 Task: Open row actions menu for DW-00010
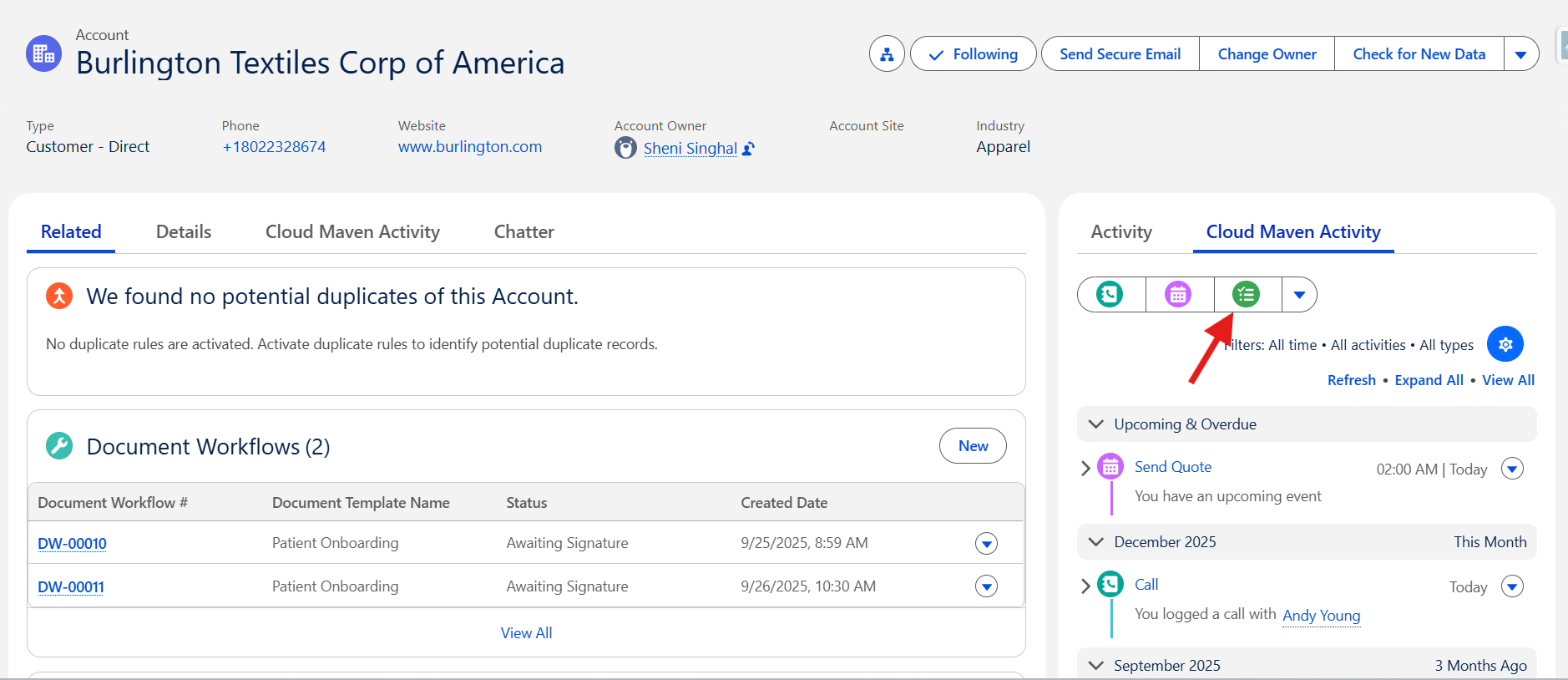pyautogui.click(x=986, y=544)
